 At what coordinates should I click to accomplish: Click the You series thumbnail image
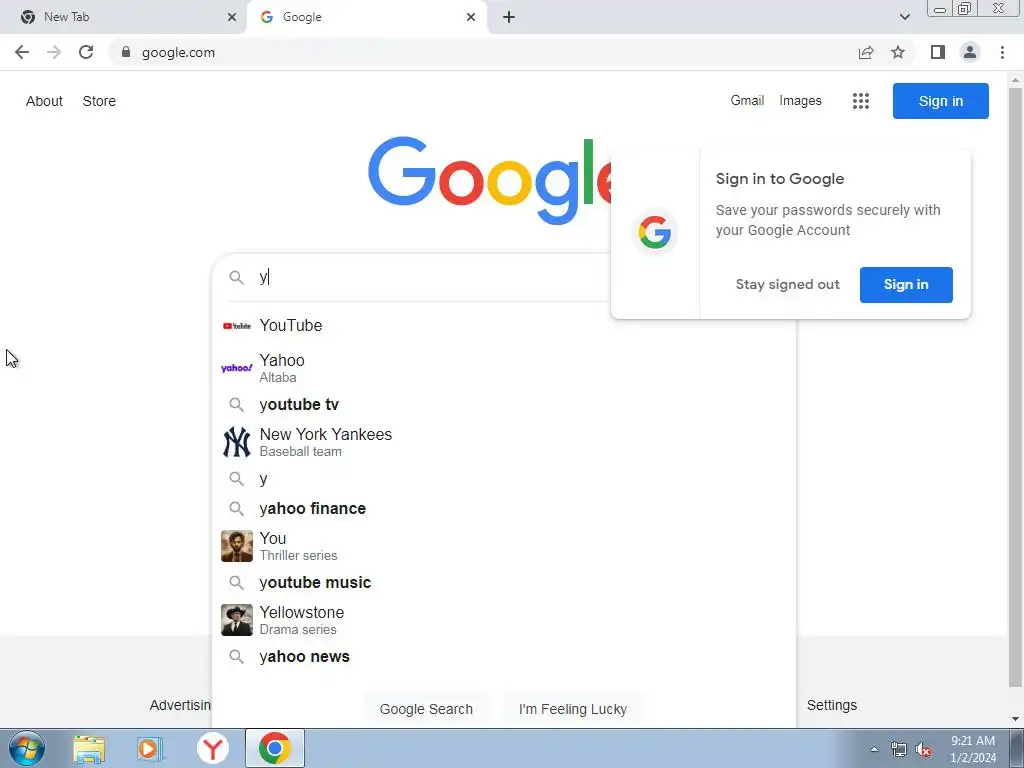(236, 546)
